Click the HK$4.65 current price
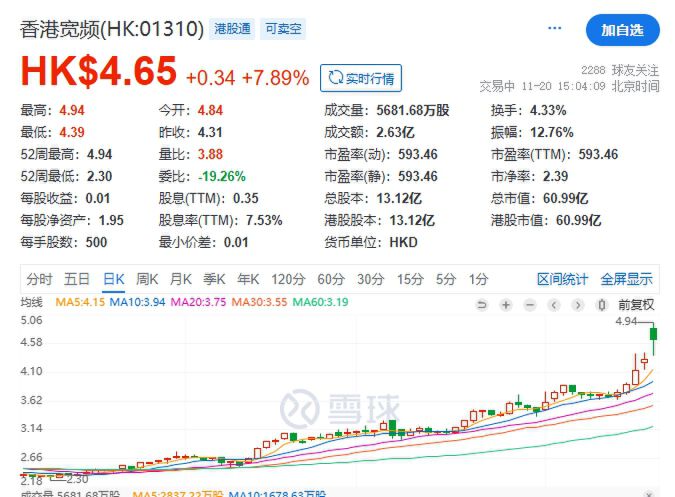Image resolution: width=675 pixels, height=497 pixels. (99, 71)
